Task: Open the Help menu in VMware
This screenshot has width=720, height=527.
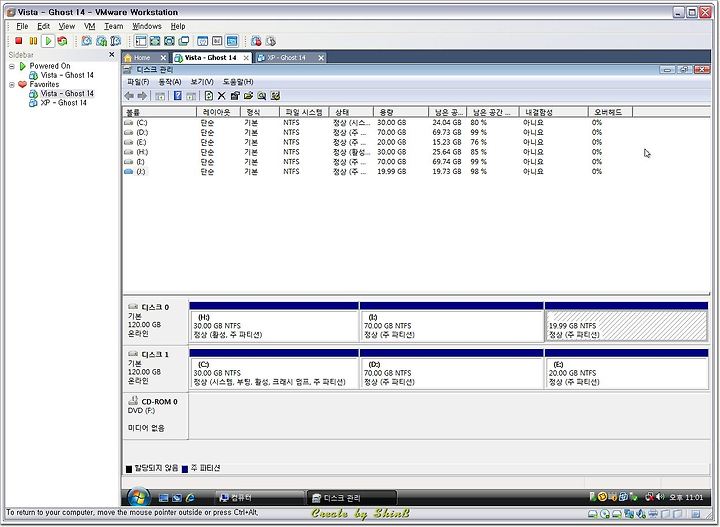Action: [x=178, y=26]
